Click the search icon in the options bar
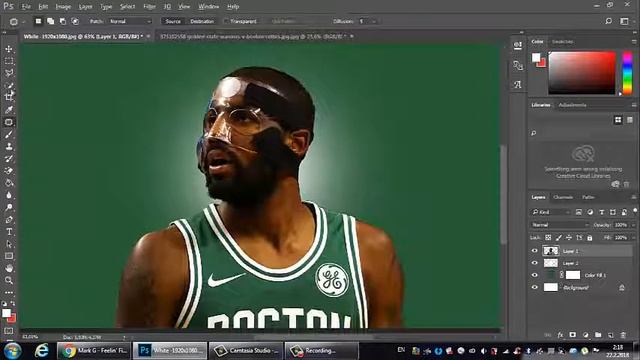The width and height of the screenshot is (640, 360). tap(608, 21)
